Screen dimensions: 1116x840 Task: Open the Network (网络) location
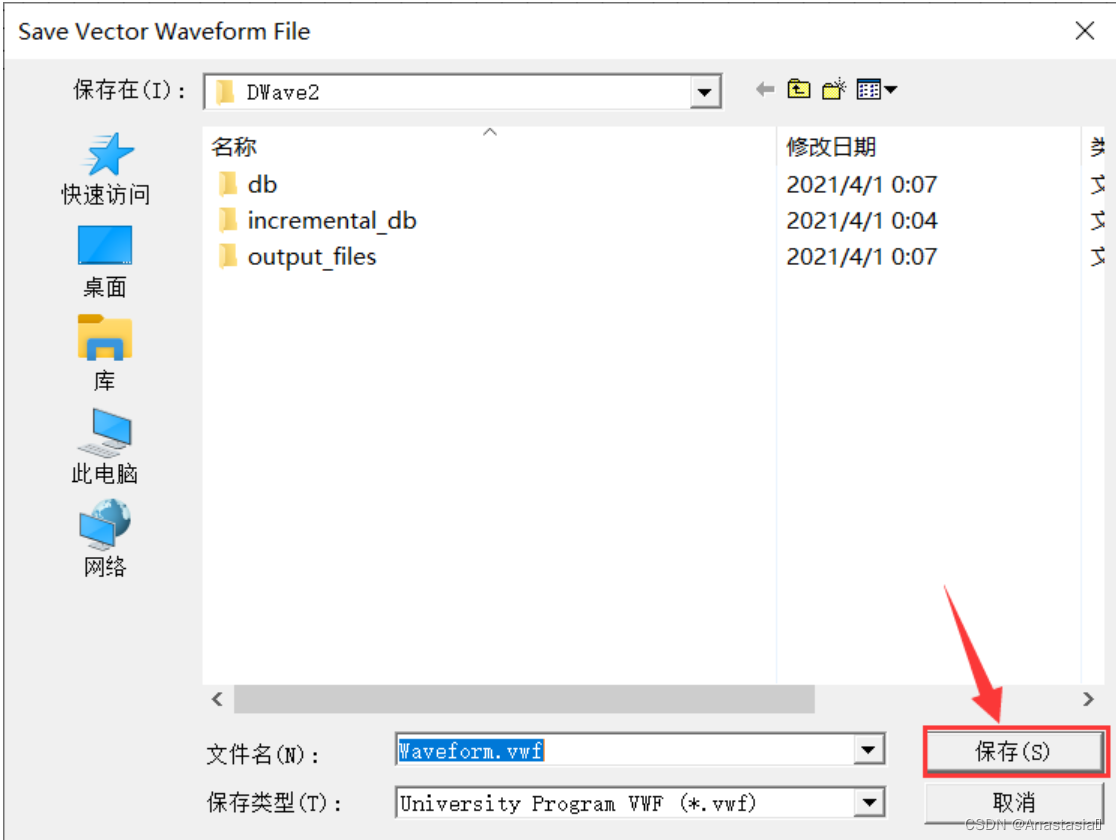pos(105,539)
